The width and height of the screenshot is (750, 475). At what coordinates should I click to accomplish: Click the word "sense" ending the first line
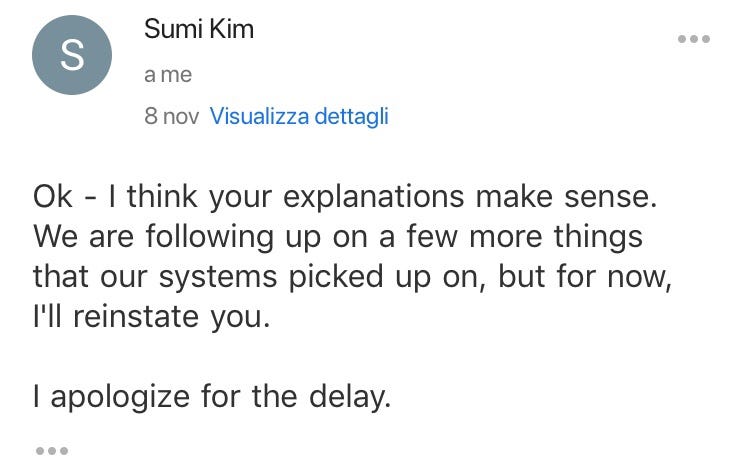click(607, 198)
